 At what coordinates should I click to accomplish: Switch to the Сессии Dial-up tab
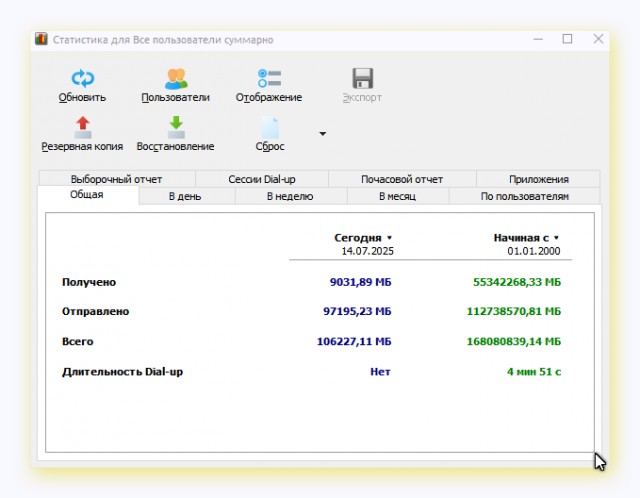coord(262,179)
